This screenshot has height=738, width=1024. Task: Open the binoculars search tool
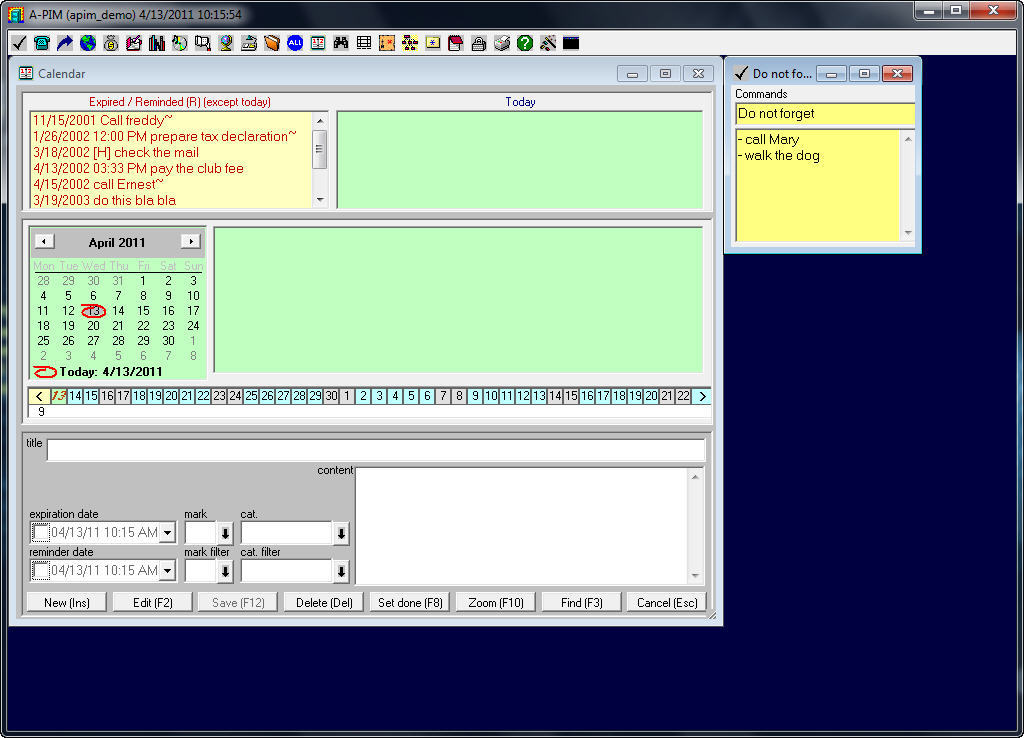(342, 43)
